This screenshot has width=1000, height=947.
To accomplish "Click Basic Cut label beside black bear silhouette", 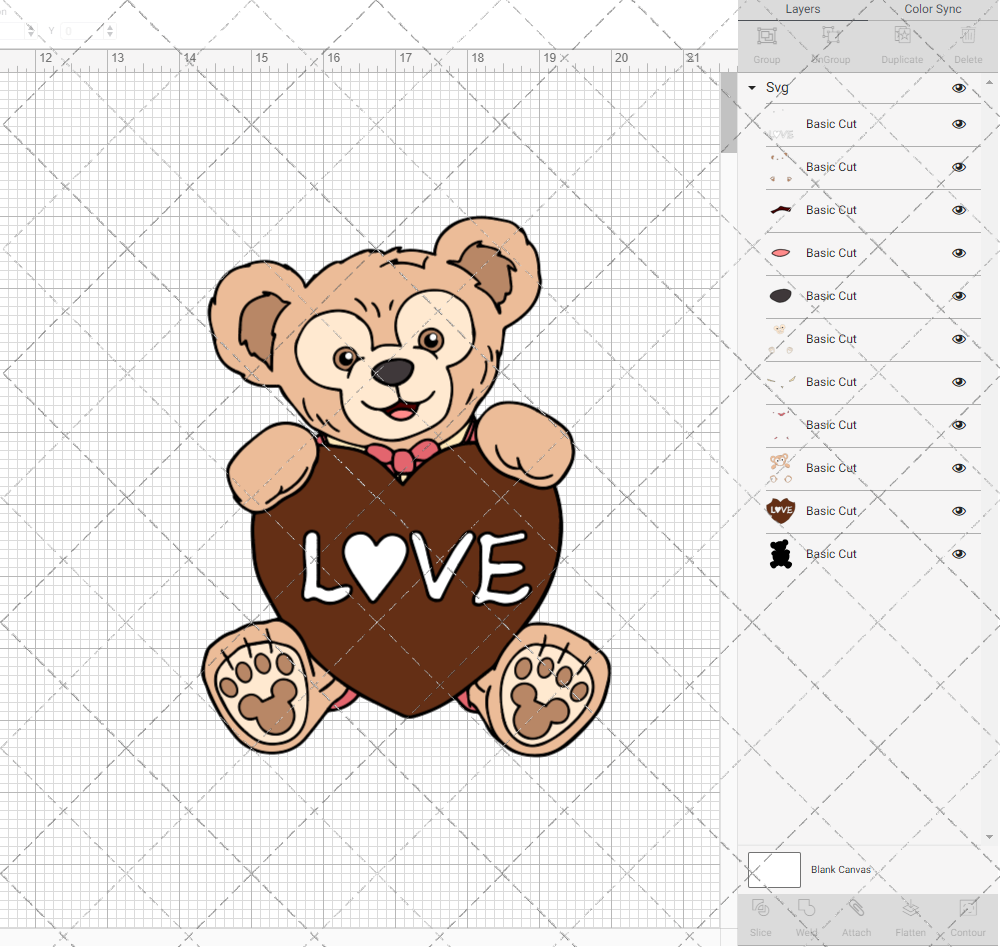I will click(x=831, y=554).
